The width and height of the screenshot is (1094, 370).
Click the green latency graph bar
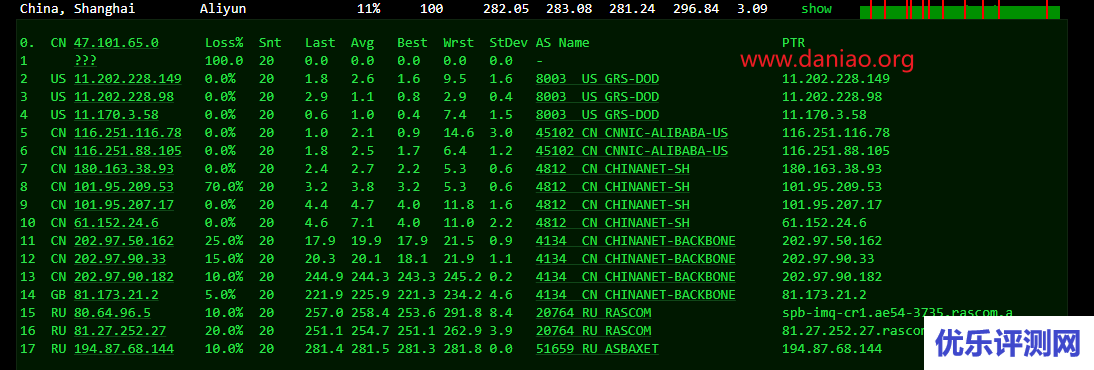coord(959,12)
